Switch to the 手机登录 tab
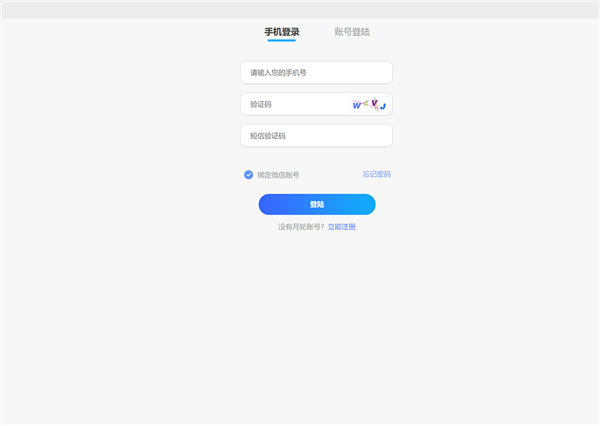The width and height of the screenshot is (600, 426). pos(282,32)
